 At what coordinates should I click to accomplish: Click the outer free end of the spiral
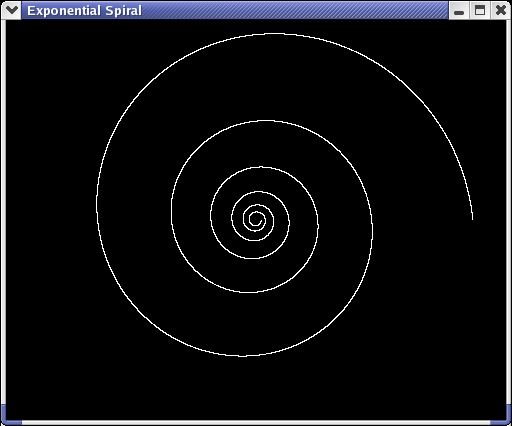coord(472,219)
